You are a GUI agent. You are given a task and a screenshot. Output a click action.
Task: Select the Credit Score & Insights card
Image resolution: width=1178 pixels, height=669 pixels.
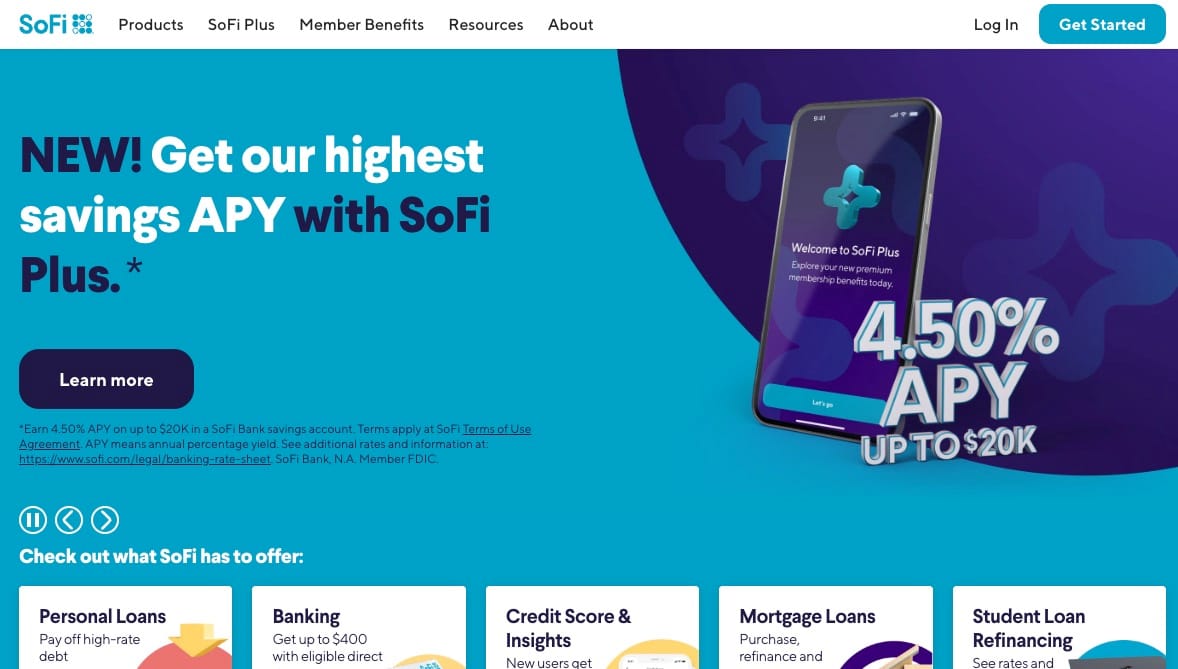592,628
